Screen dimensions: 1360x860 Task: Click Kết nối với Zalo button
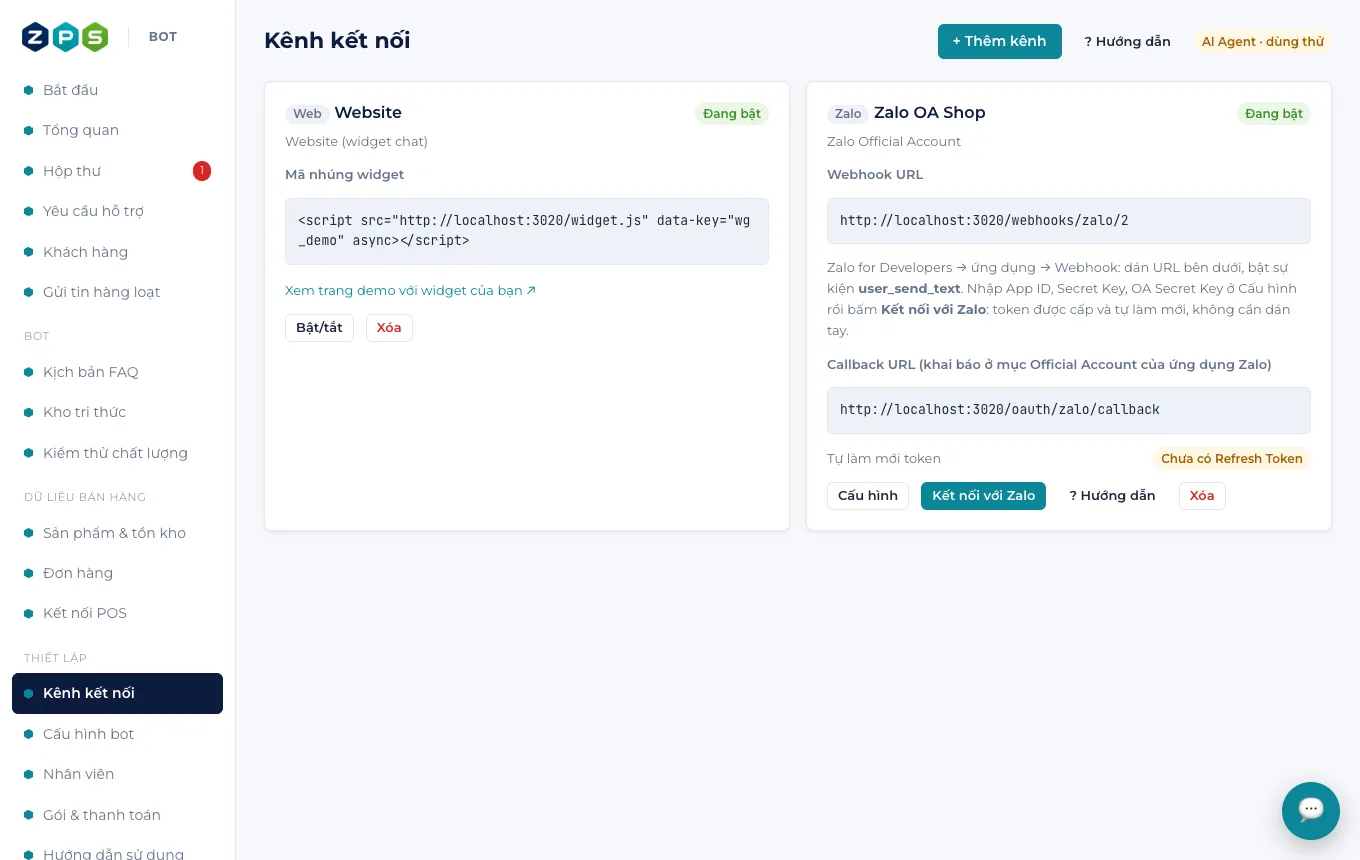click(983, 496)
